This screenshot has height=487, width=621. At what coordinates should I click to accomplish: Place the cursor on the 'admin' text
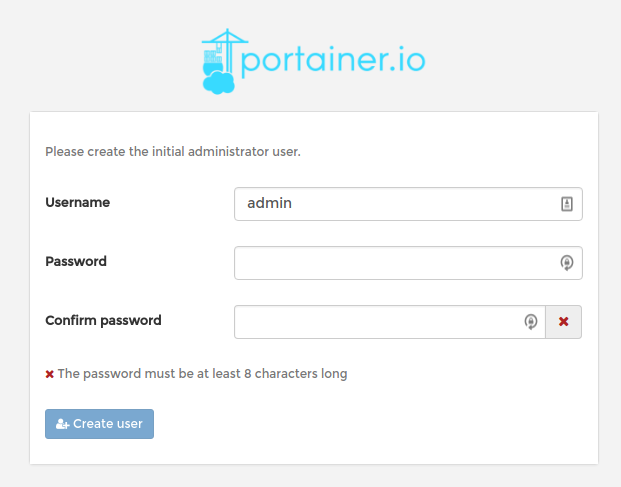coord(269,203)
